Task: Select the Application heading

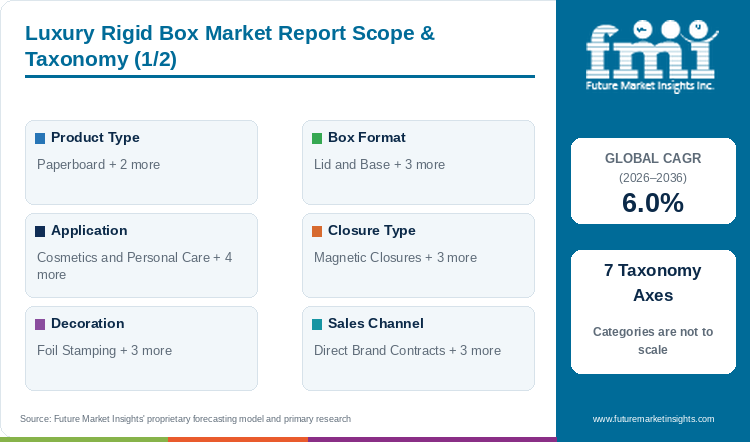Action: [89, 231]
